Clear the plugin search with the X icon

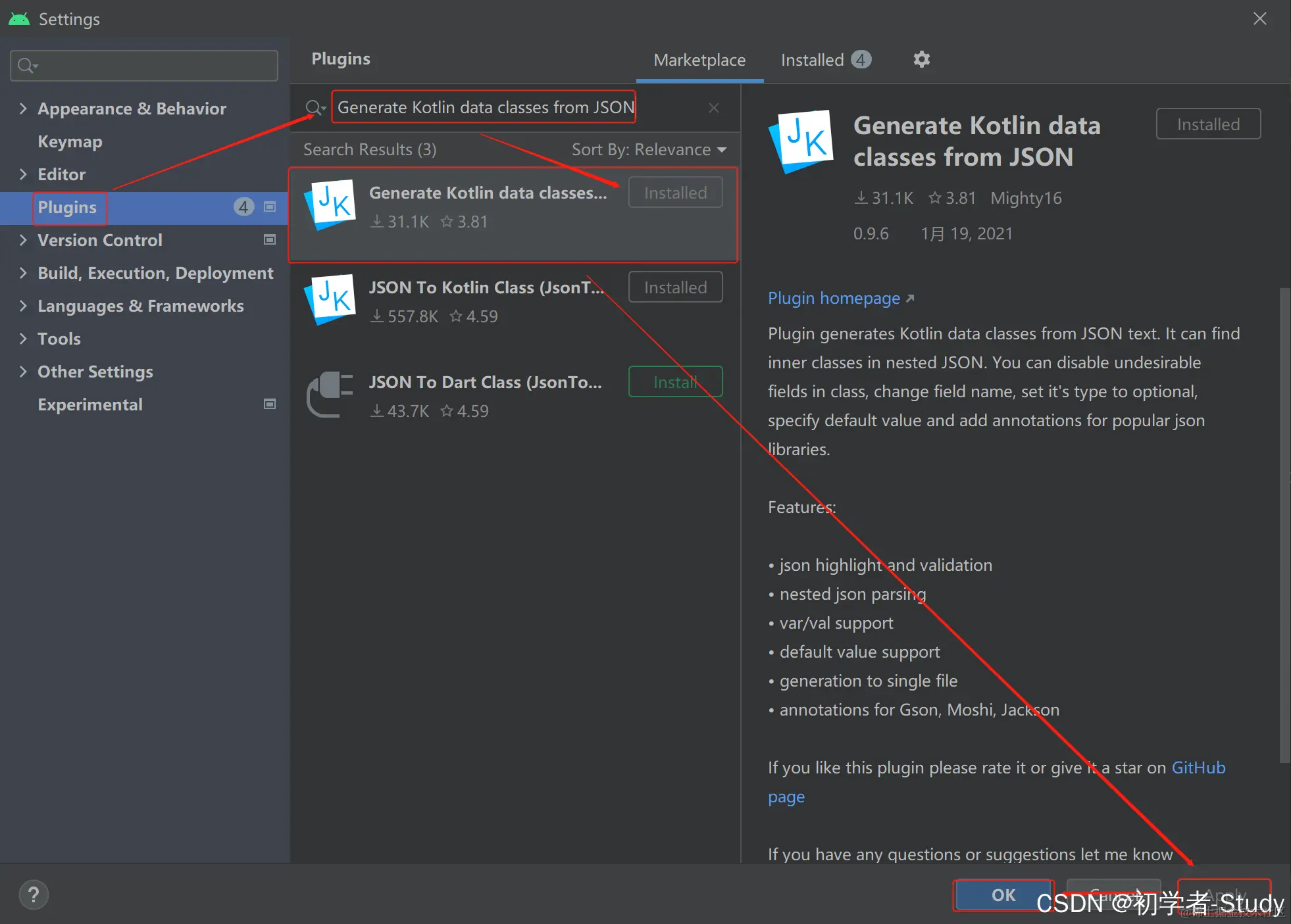click(x=713, y=108)
